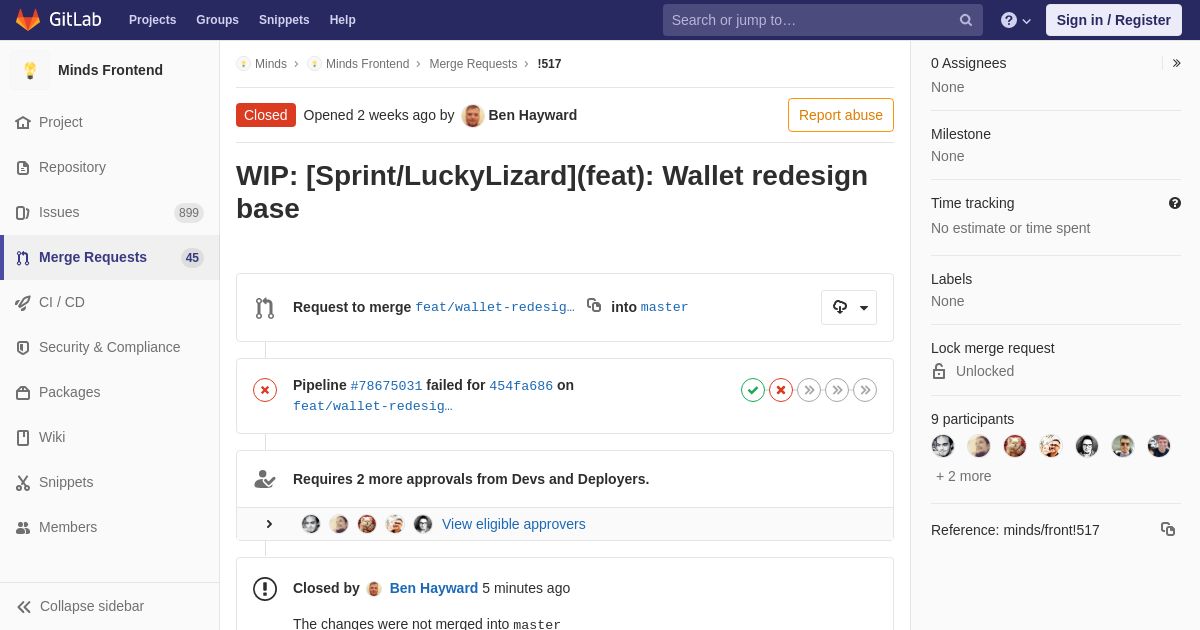
Task: Focus the Search or jump to field
Action: [x=822, y=20]
